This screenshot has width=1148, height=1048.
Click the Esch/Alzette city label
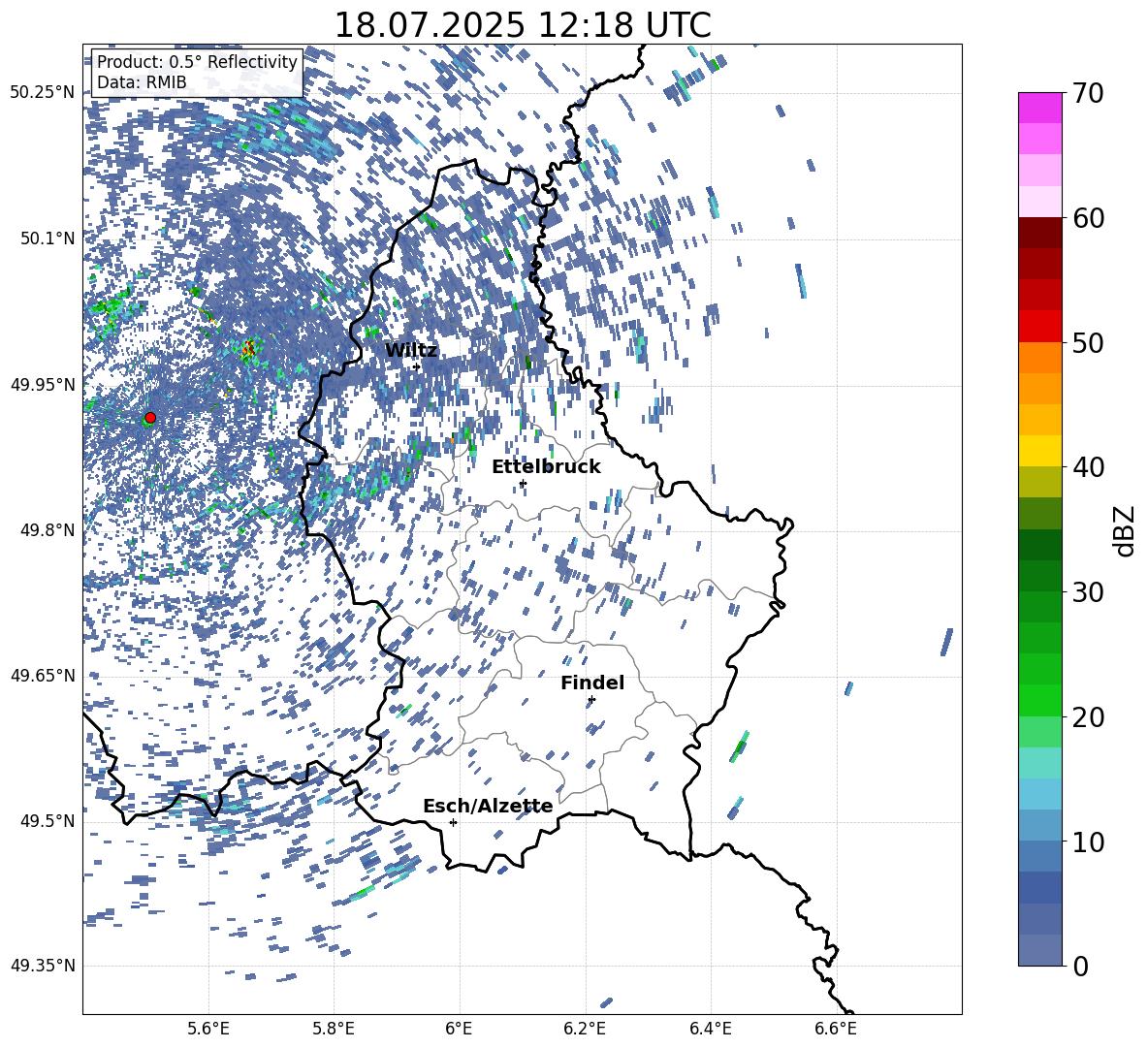(488, 807)
